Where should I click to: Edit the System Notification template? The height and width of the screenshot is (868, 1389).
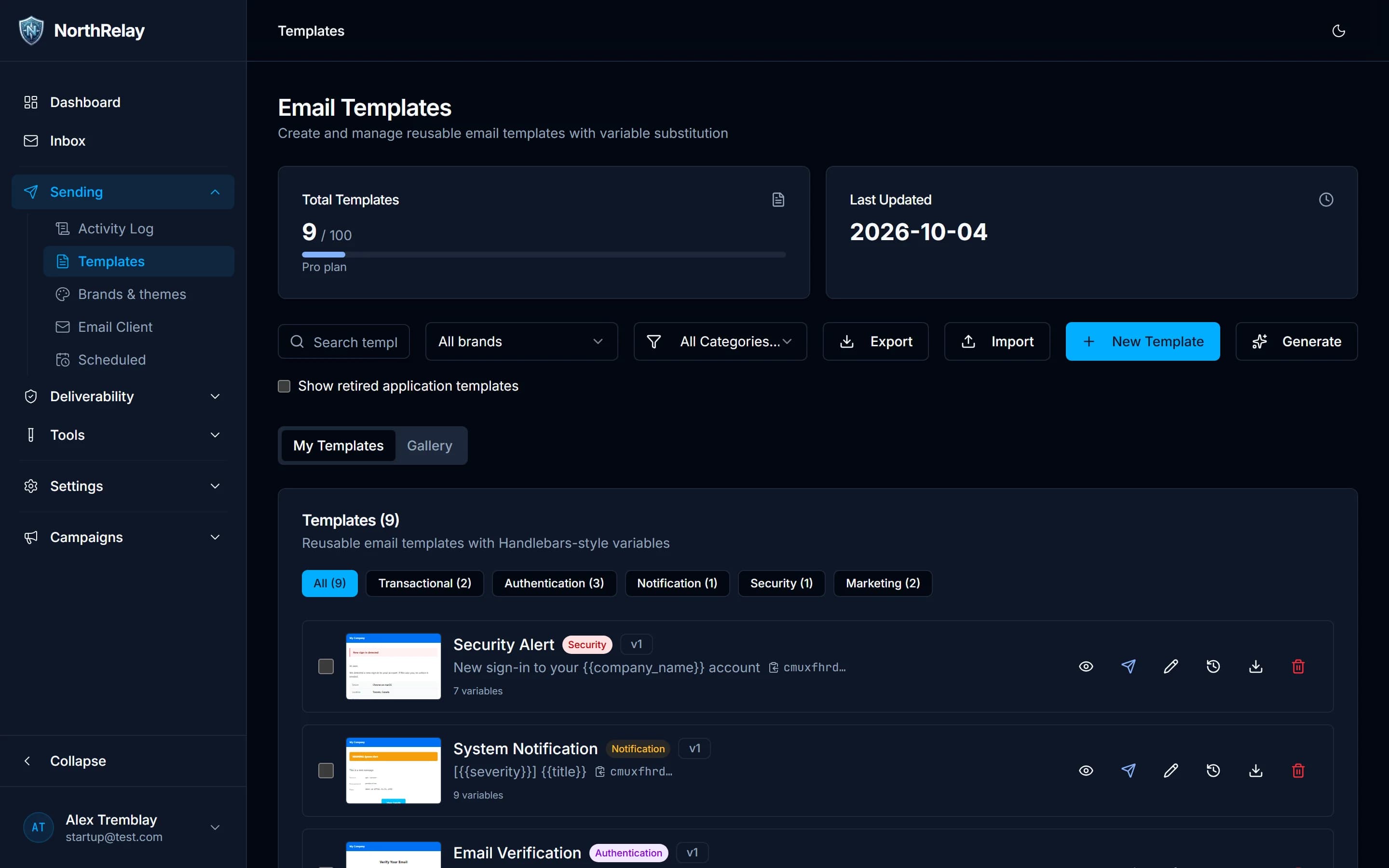click(x=1171, y=771)
